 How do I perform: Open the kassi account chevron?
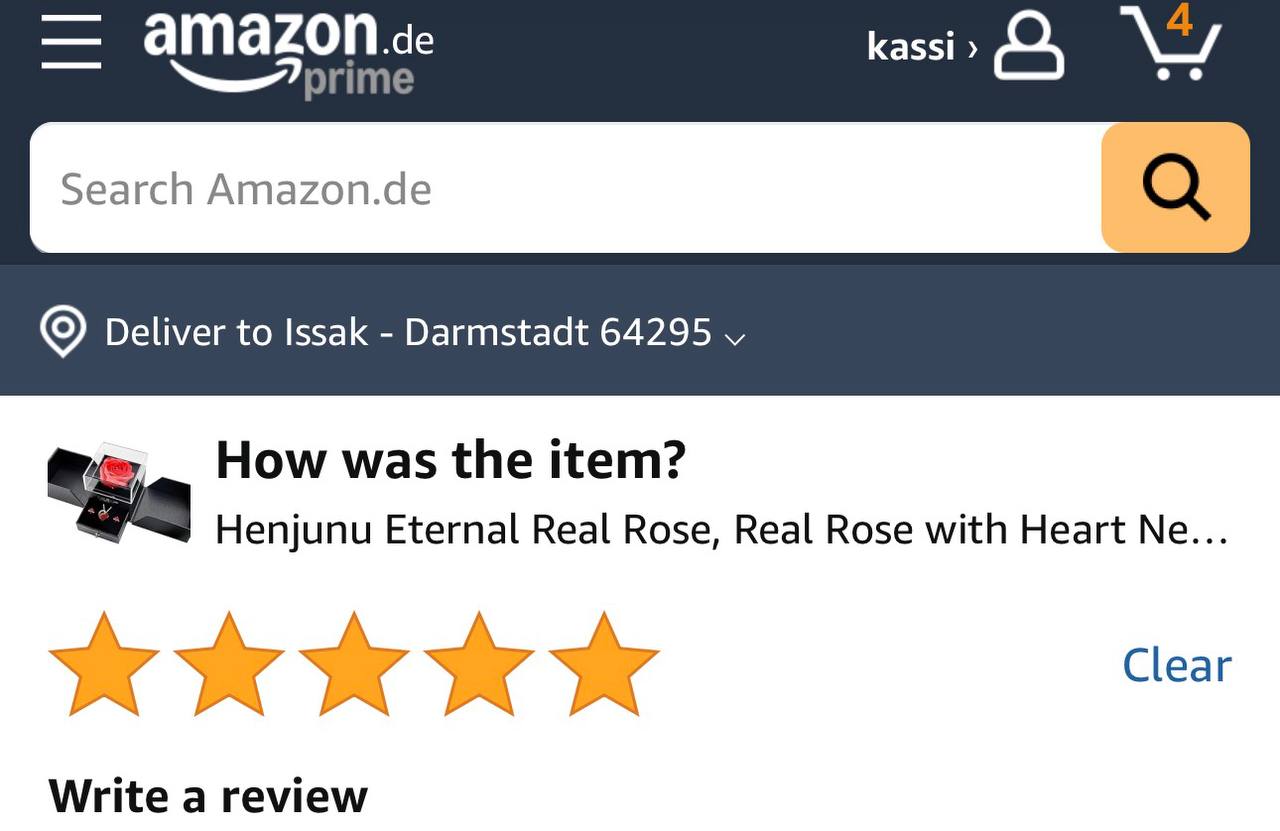(972, 47)
